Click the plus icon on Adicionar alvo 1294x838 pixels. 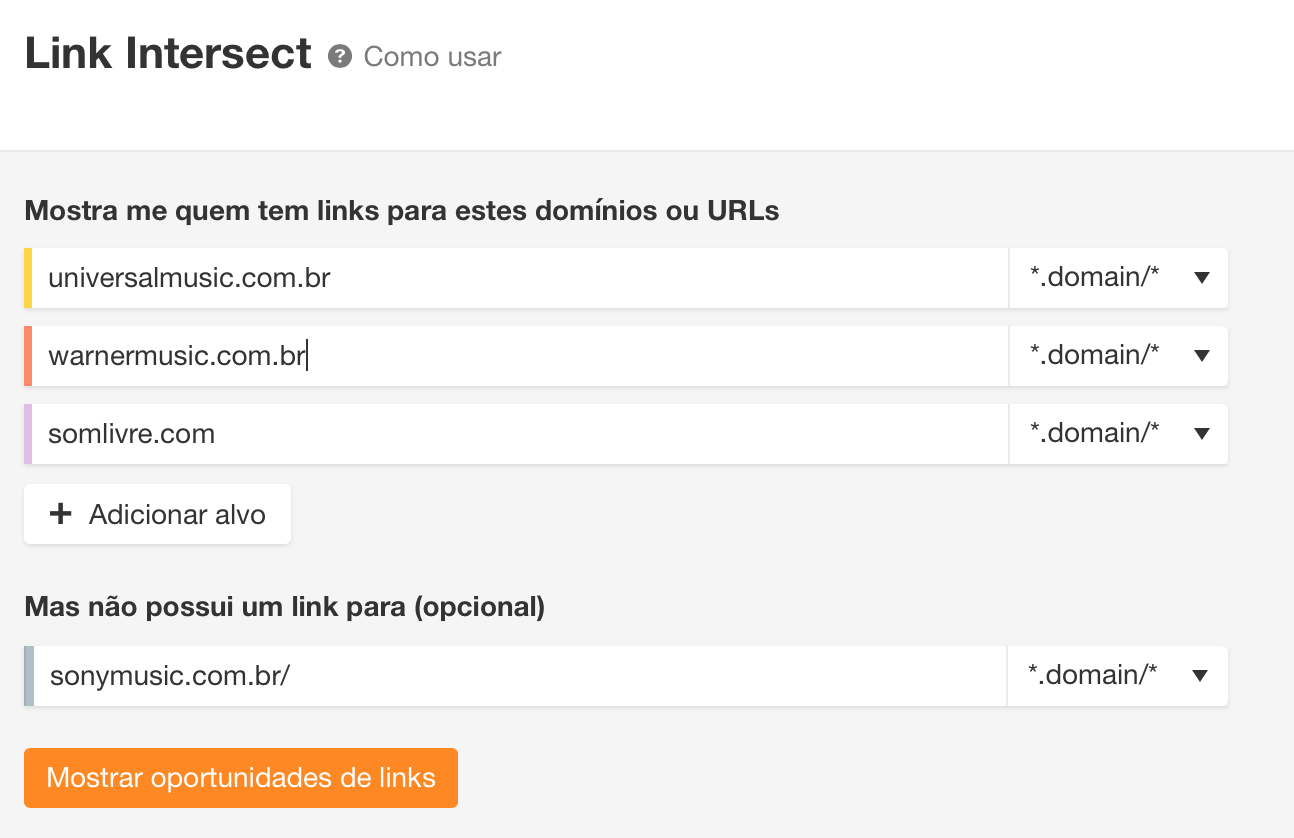pos(61,513)
